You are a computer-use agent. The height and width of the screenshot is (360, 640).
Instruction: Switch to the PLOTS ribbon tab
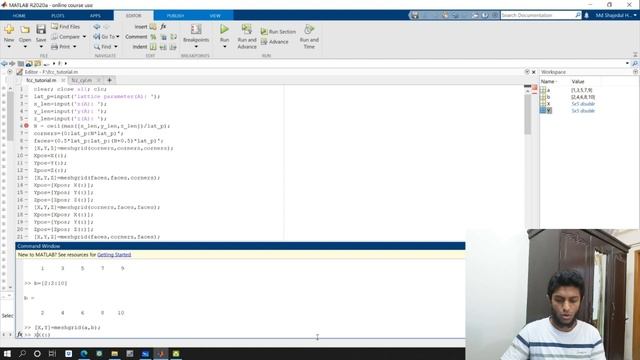pos(58,16)
